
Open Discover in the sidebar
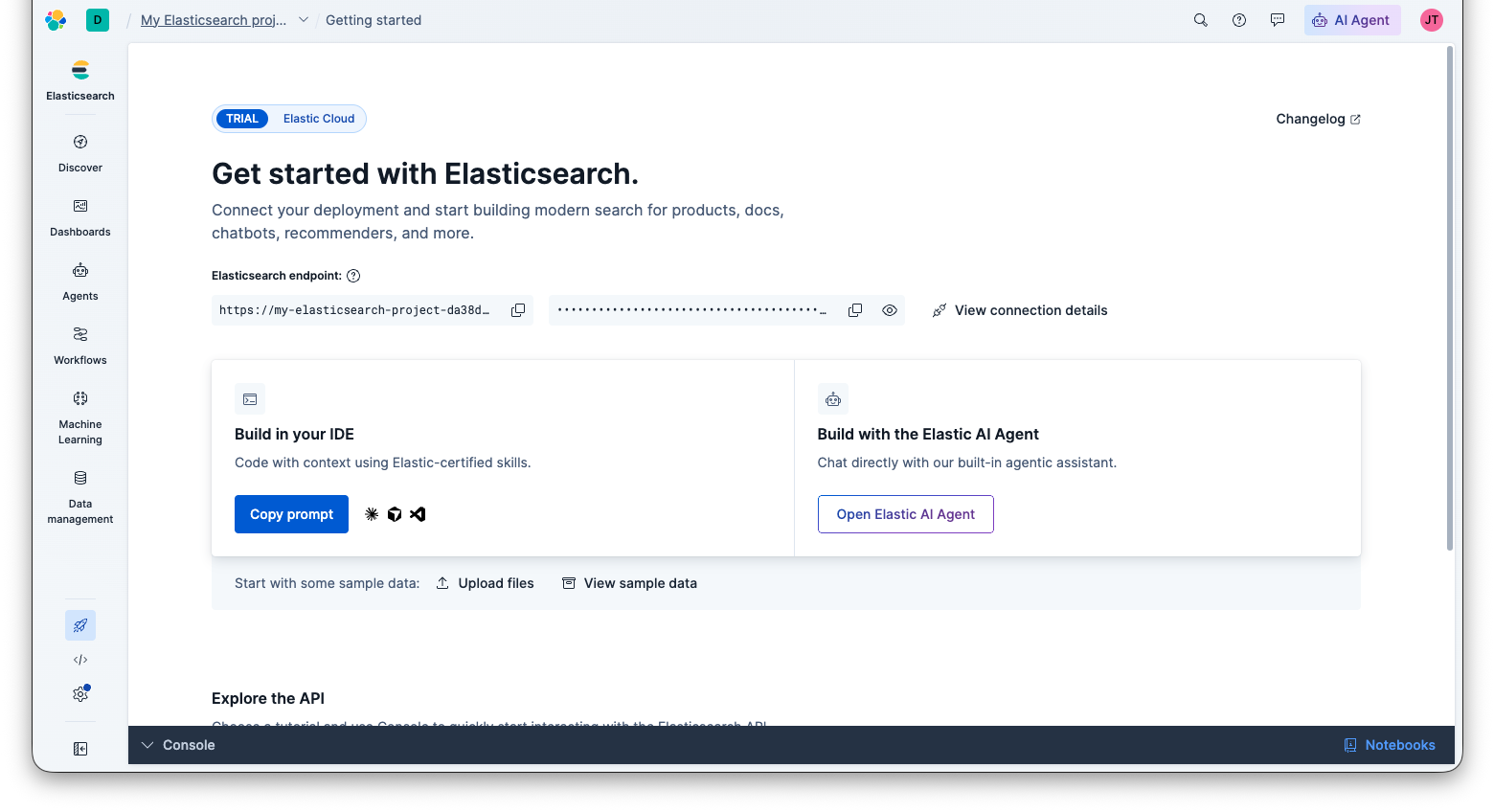(80, 153)
